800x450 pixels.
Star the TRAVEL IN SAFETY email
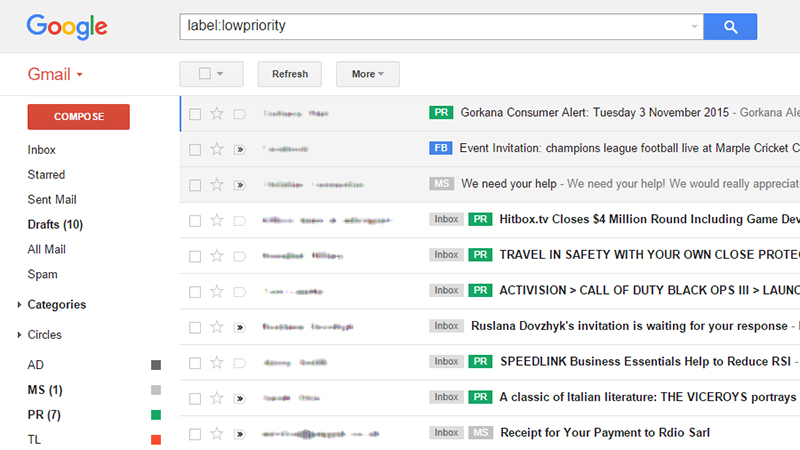217,256
